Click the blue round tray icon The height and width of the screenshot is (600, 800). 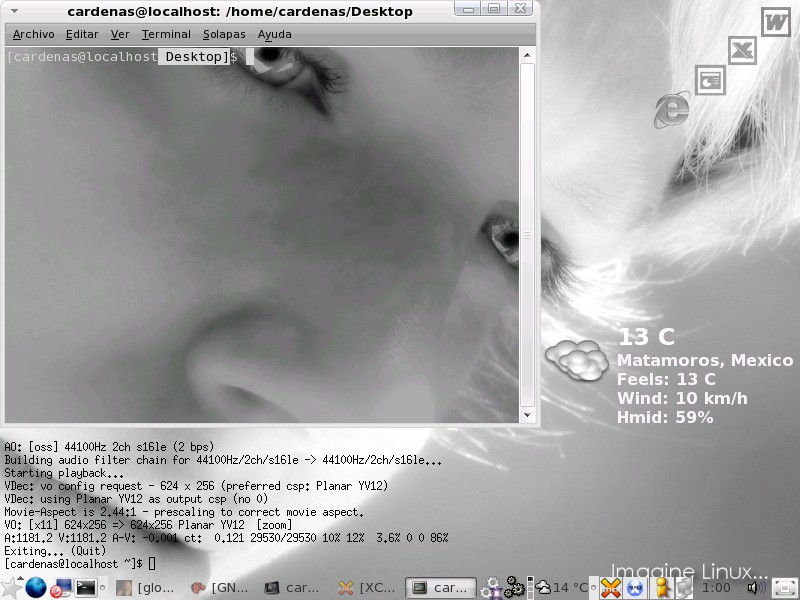pyautogui.click(x=635, y=588)
